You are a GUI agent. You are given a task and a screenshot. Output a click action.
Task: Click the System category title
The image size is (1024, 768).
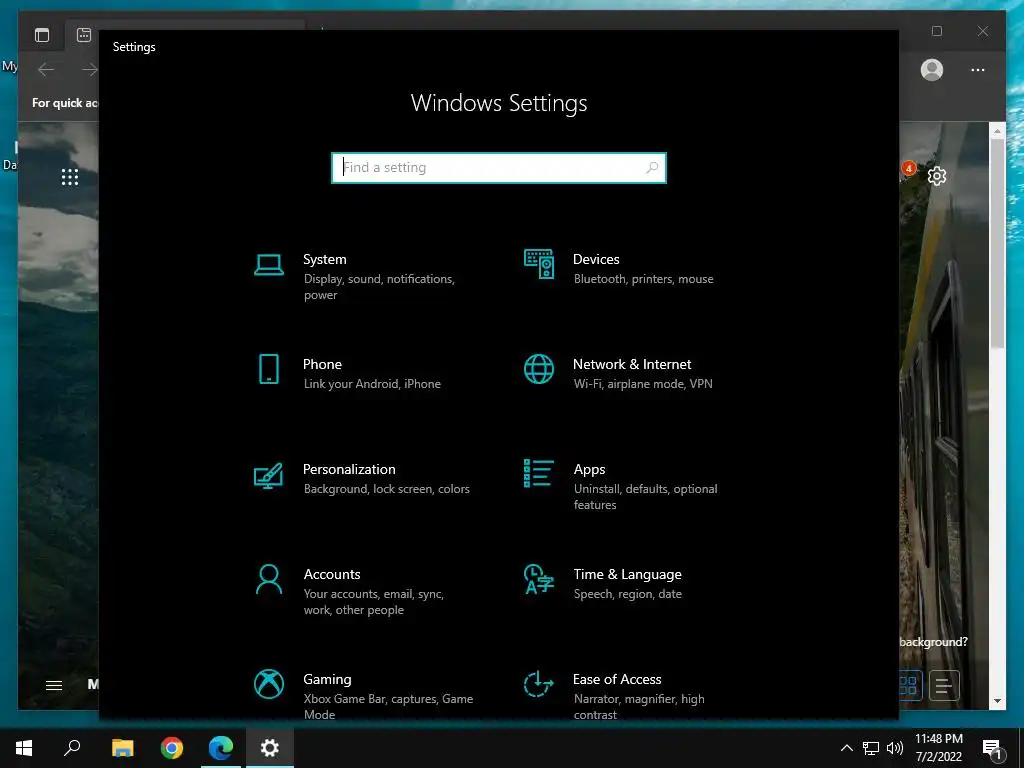click(x=325, y=259)
